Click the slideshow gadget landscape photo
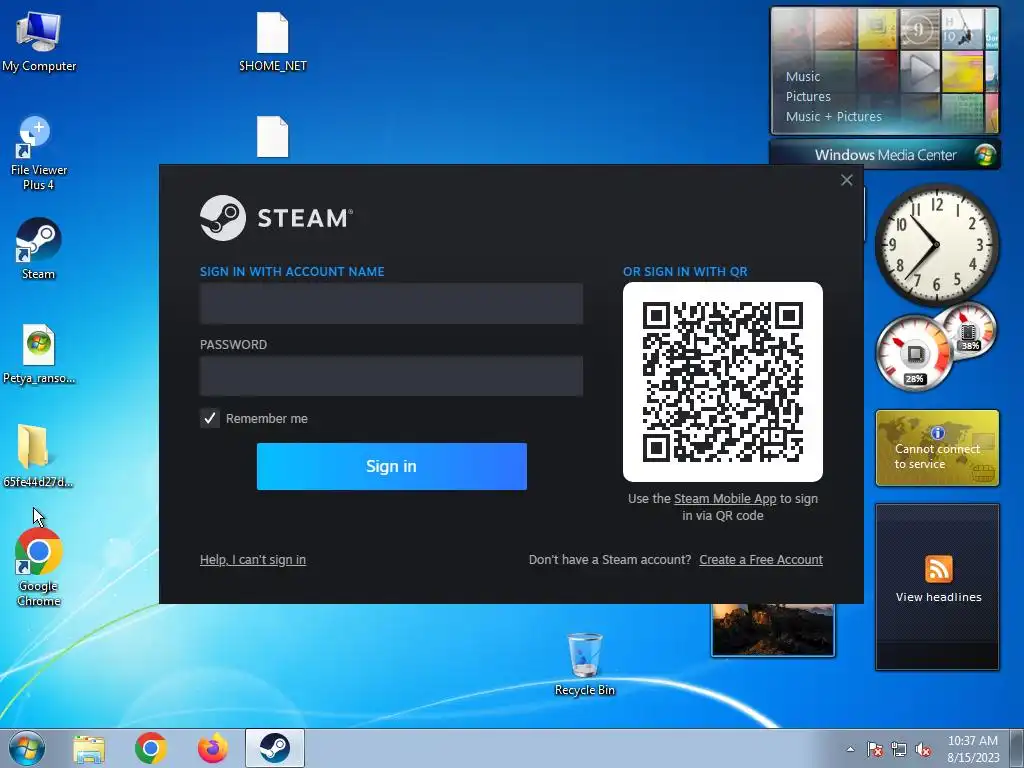 point(773,630)
